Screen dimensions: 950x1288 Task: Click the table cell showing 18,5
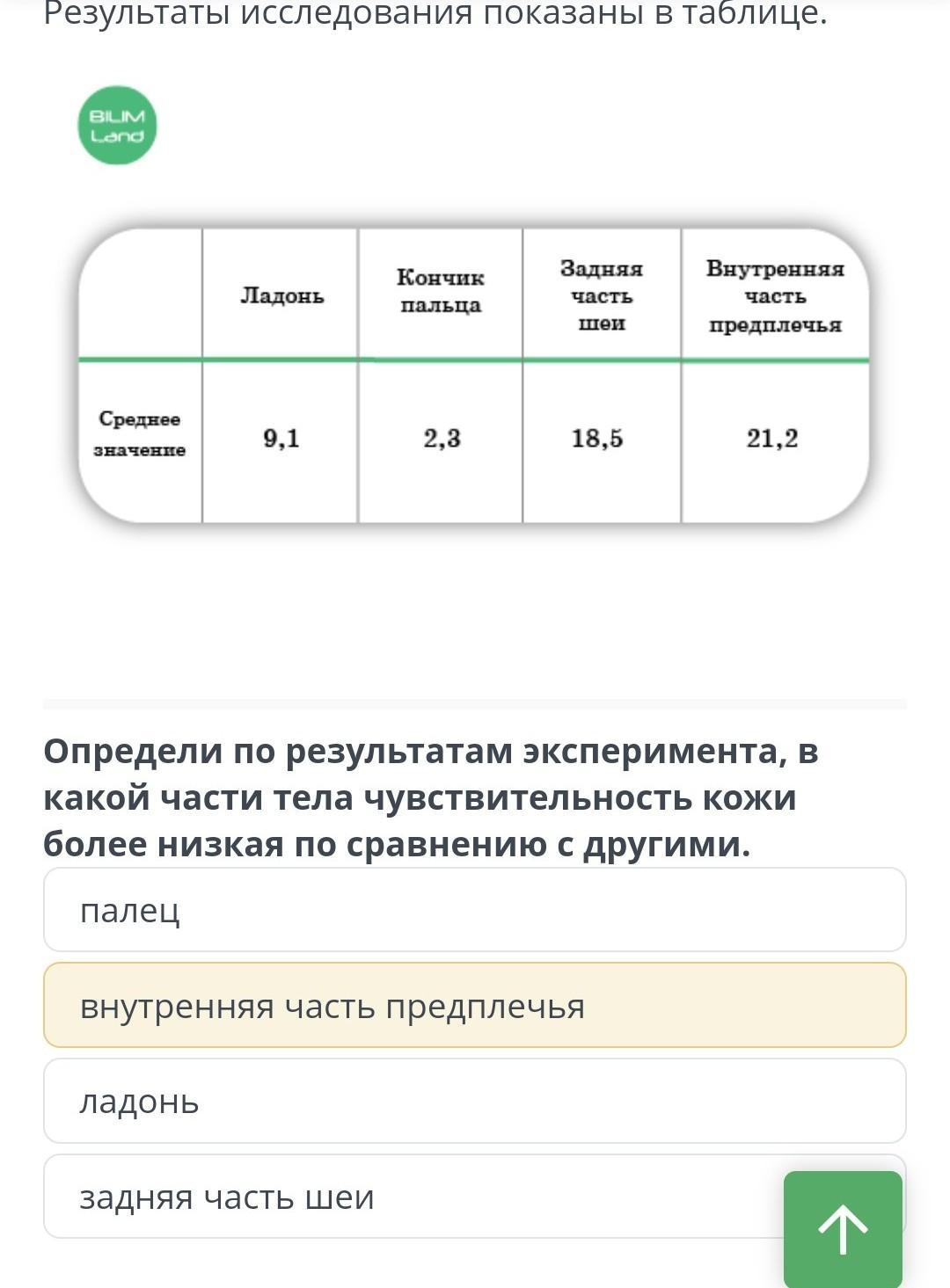click(598, 438)
